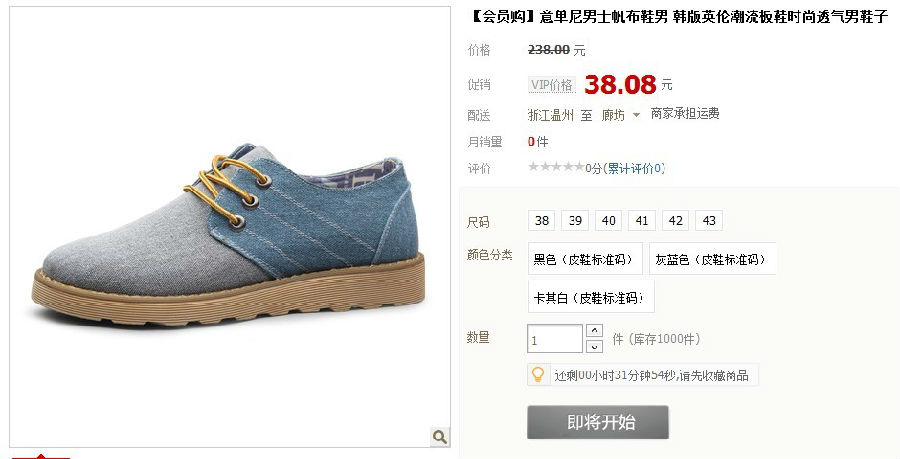The width and height of the screenshot is (900, 459).
Task: Click the star rating icons
Action: coord(556,167)
